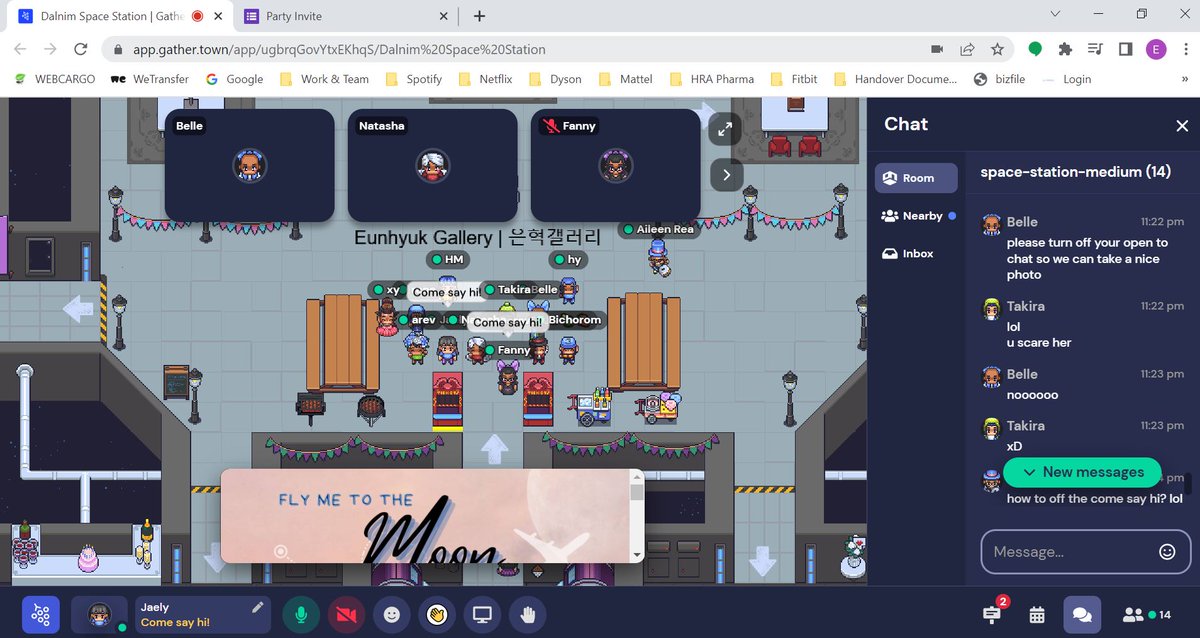Show next video tiles with the right chevron

click(x=726, y=175)
